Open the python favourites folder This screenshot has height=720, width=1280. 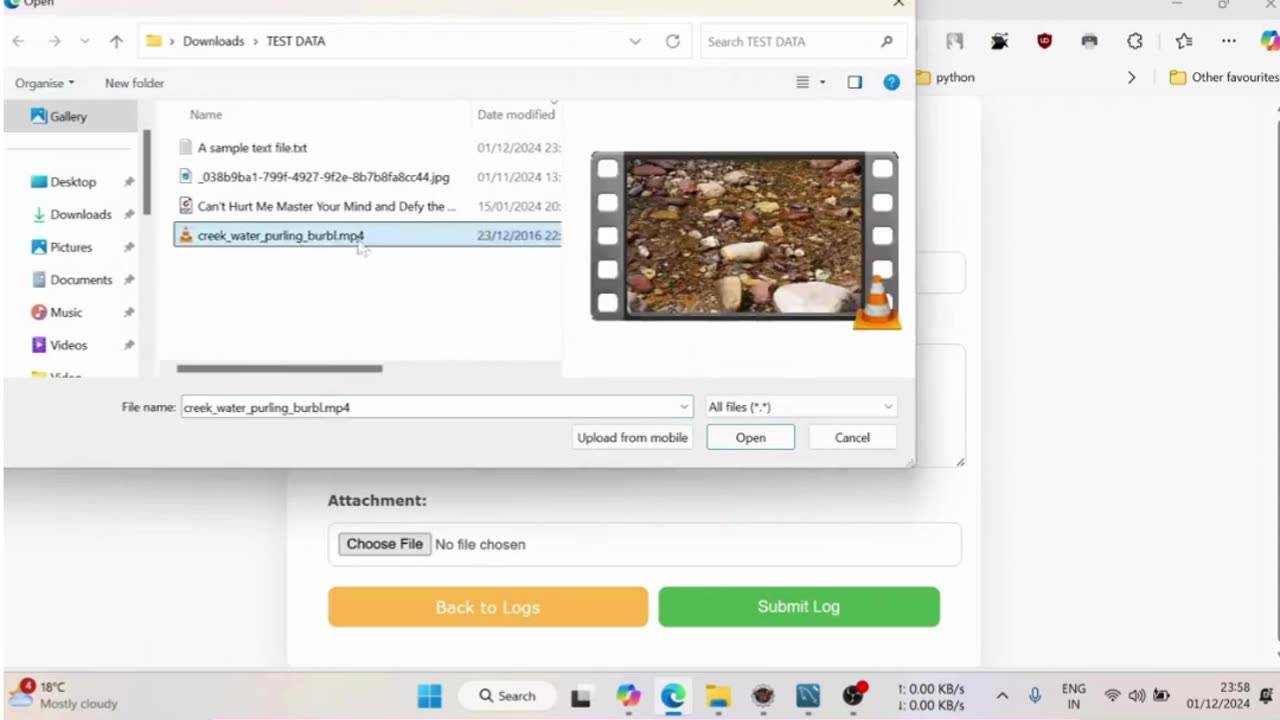click(945, 77)
